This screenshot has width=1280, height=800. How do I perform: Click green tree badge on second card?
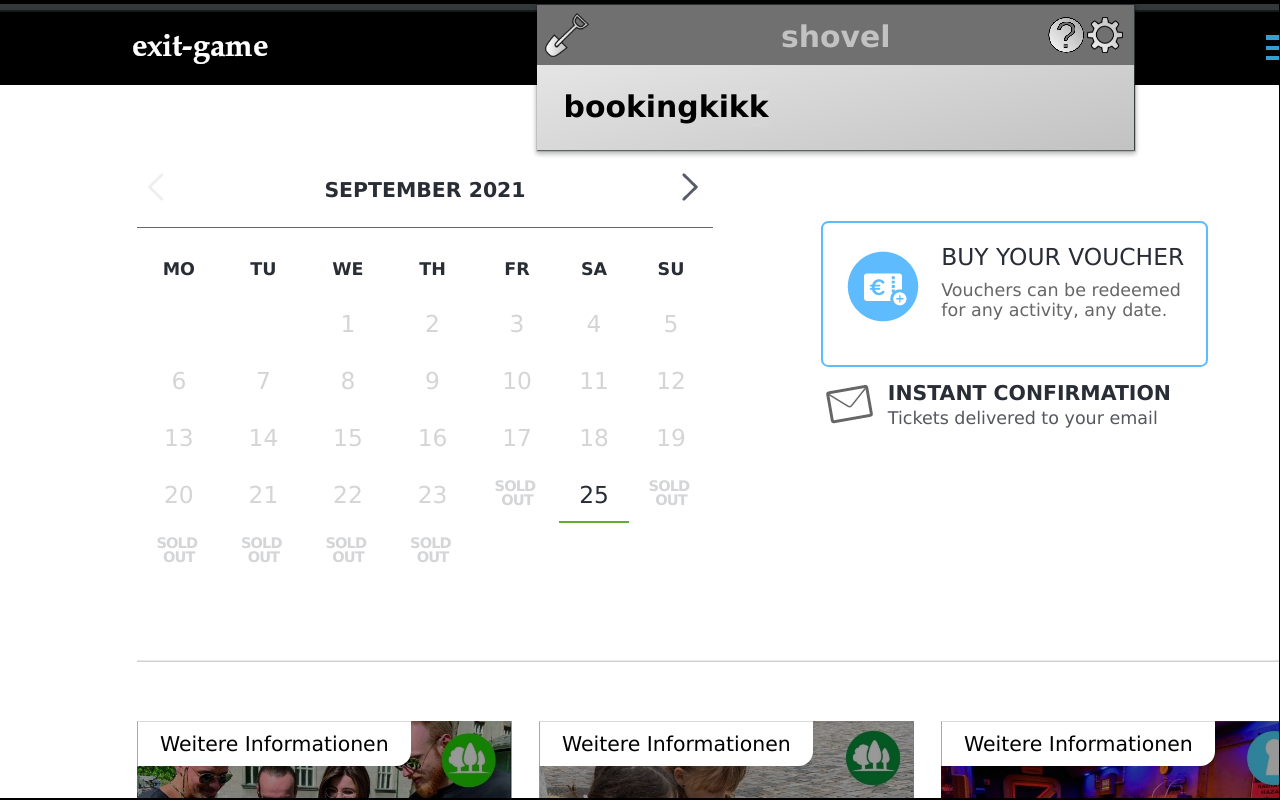(x=872, y=759)
